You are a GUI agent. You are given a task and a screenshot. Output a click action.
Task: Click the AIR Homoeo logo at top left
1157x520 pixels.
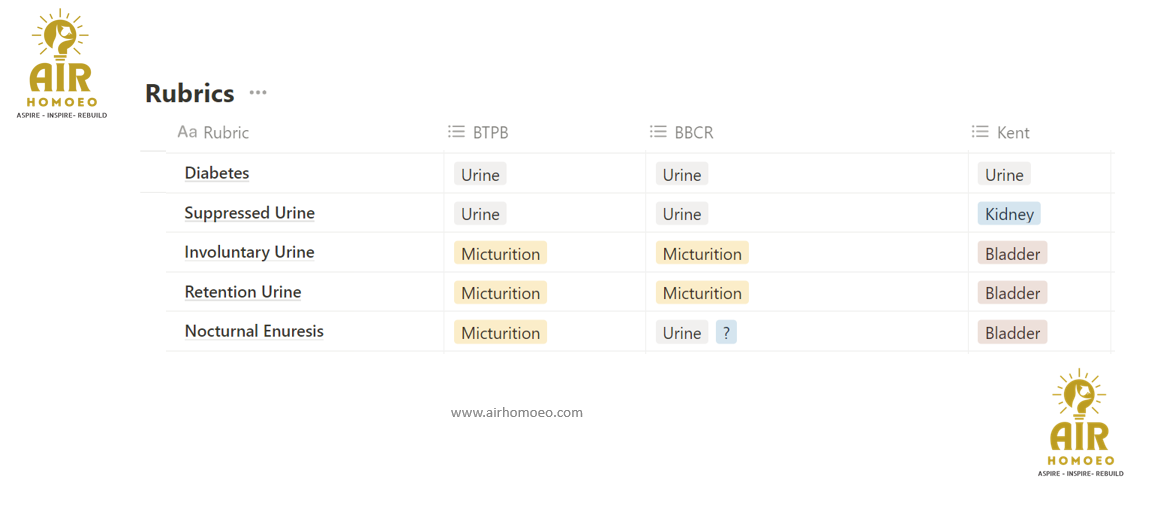click(x=62, y=64)
